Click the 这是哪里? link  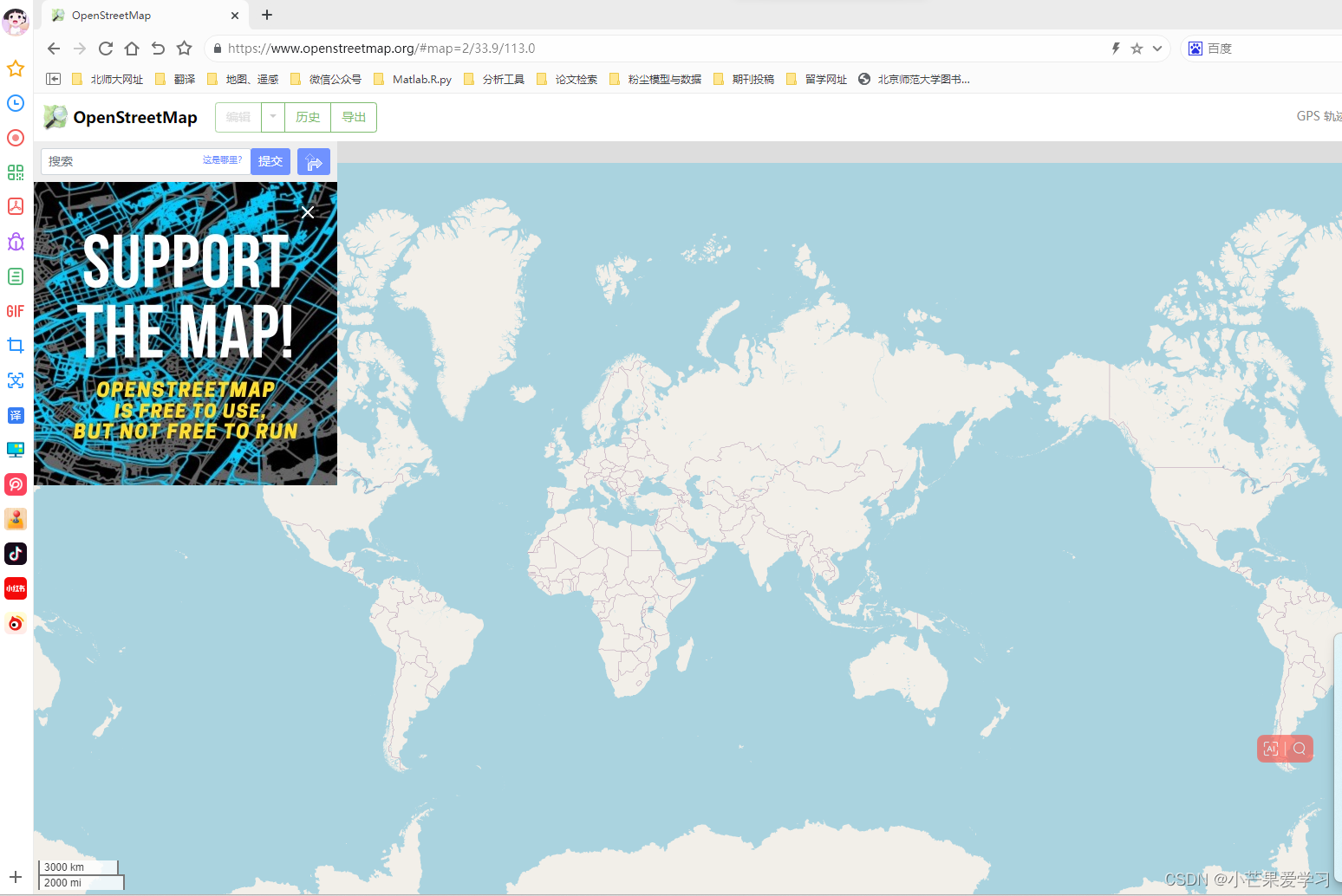coord(222,160)
